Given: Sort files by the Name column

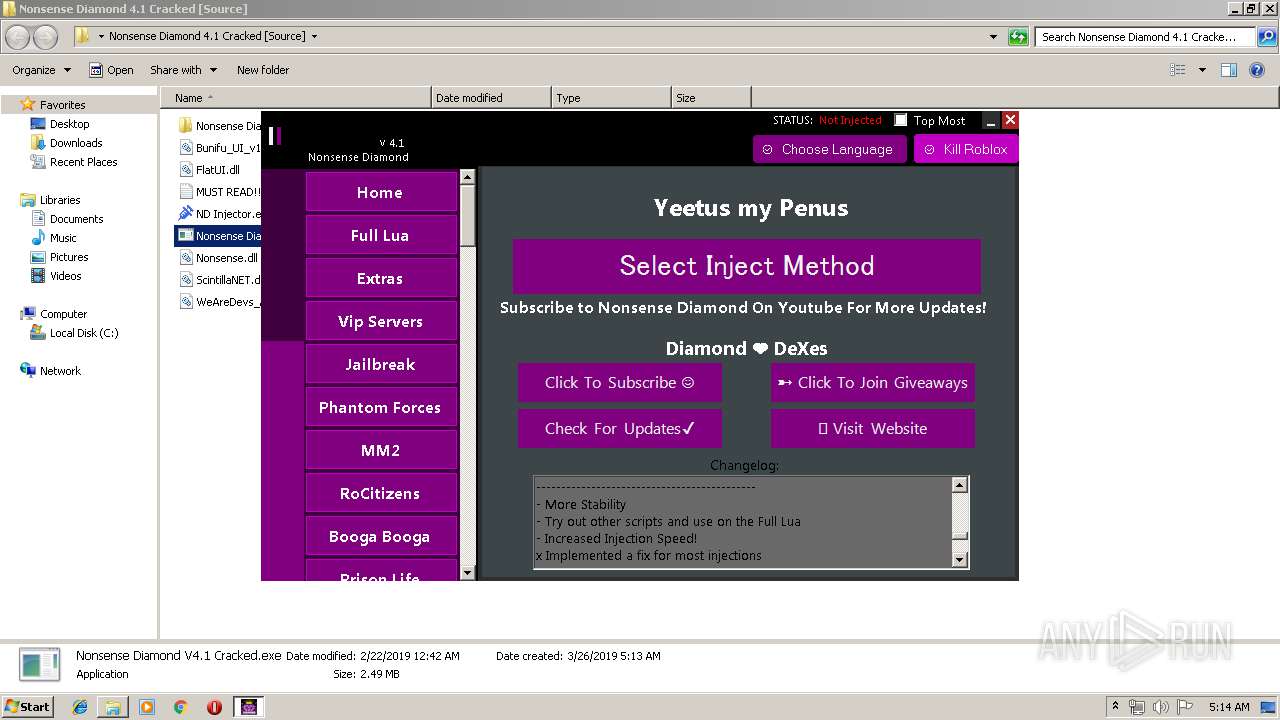Looking at the screenshot, I should 296,98.
